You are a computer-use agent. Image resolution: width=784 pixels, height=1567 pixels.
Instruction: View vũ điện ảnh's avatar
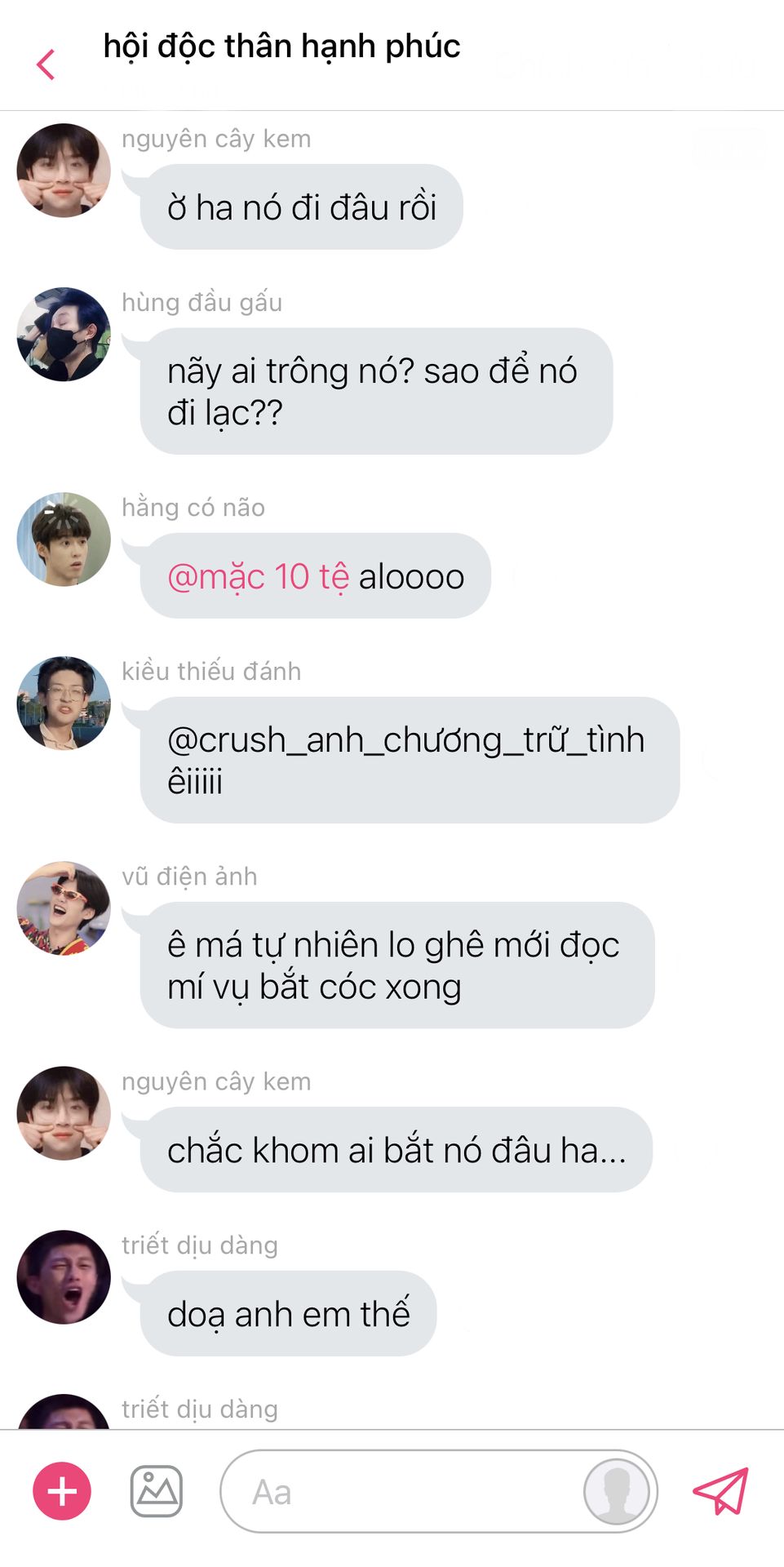pyautogui.click(x=64, y=908)
